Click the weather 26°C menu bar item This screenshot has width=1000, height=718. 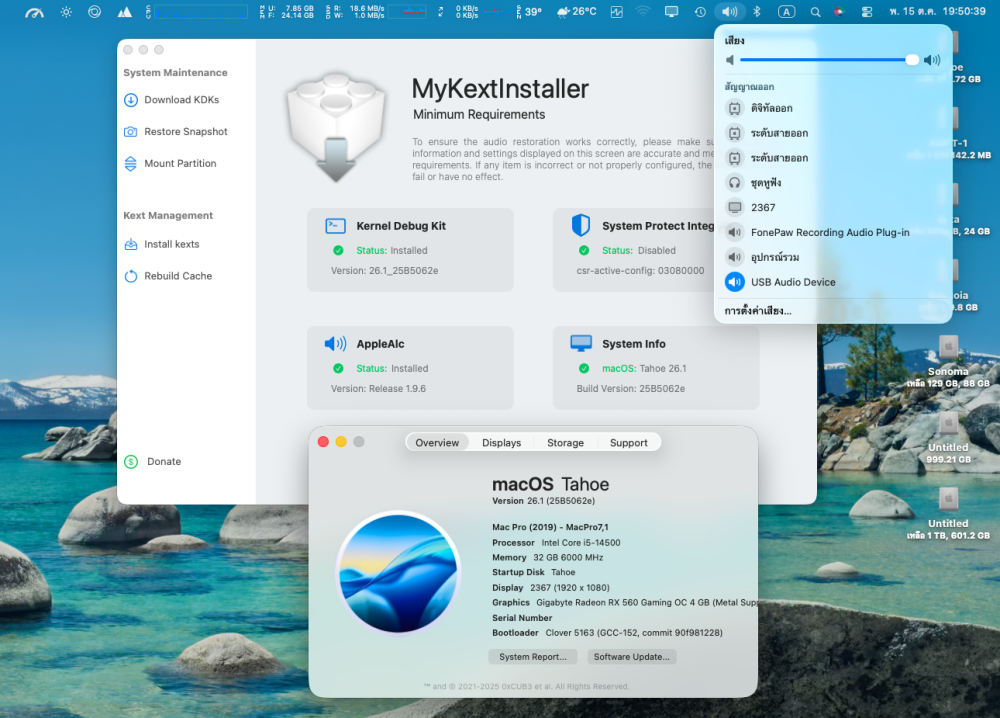pyautogui.click(x=577, y=11)
